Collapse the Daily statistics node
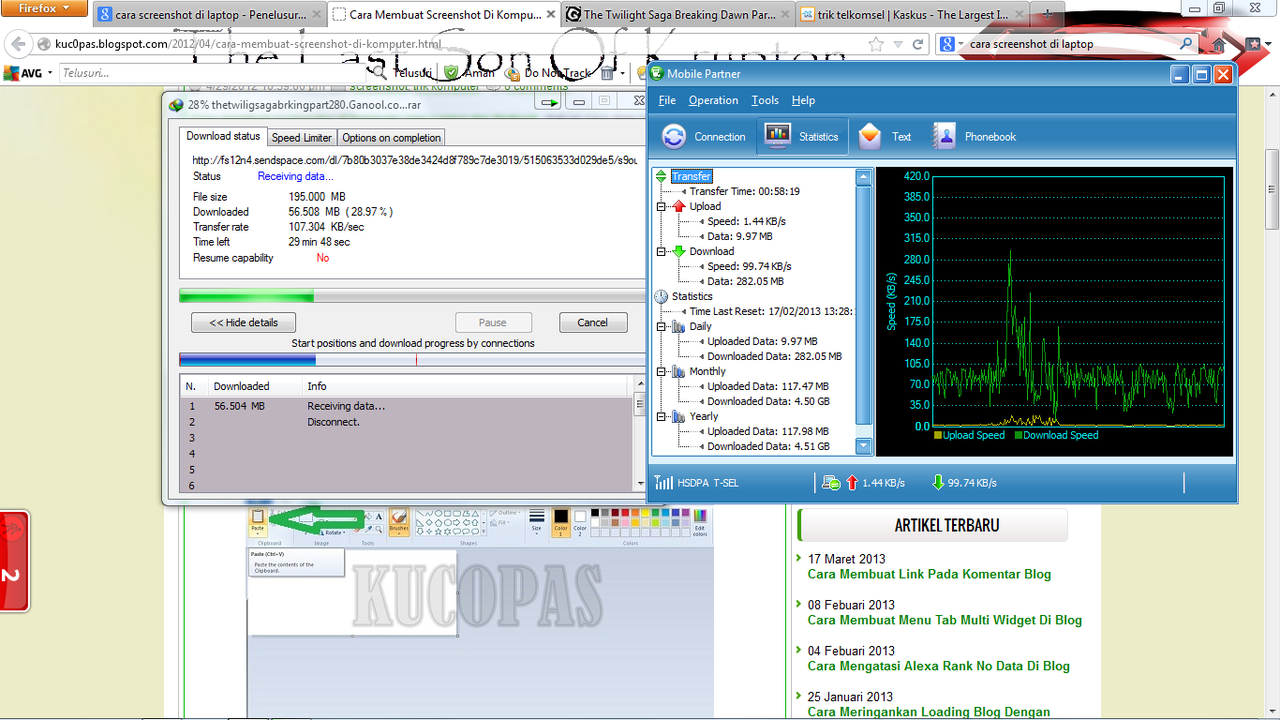This screenshot has width=1280, height=720. [x=661, y=326]
